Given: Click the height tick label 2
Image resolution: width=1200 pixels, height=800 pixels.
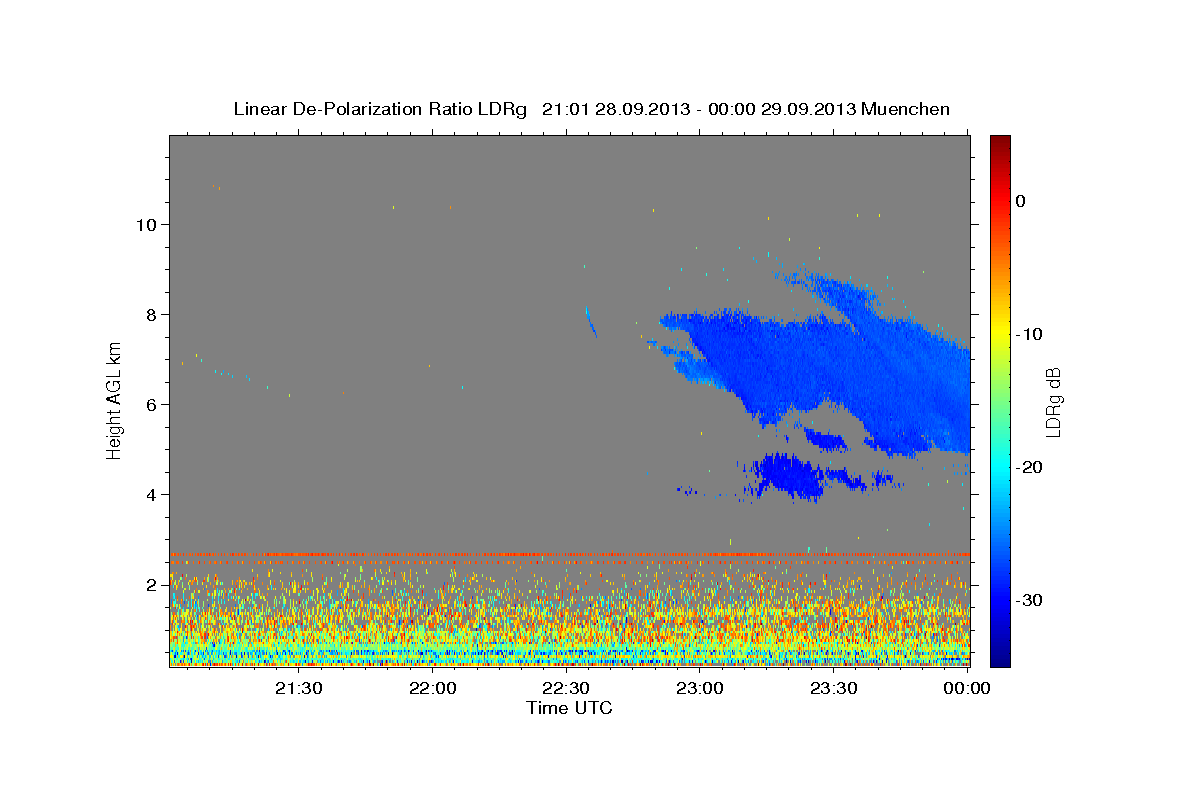Looking at the screenshot, I should pos(152,584).
